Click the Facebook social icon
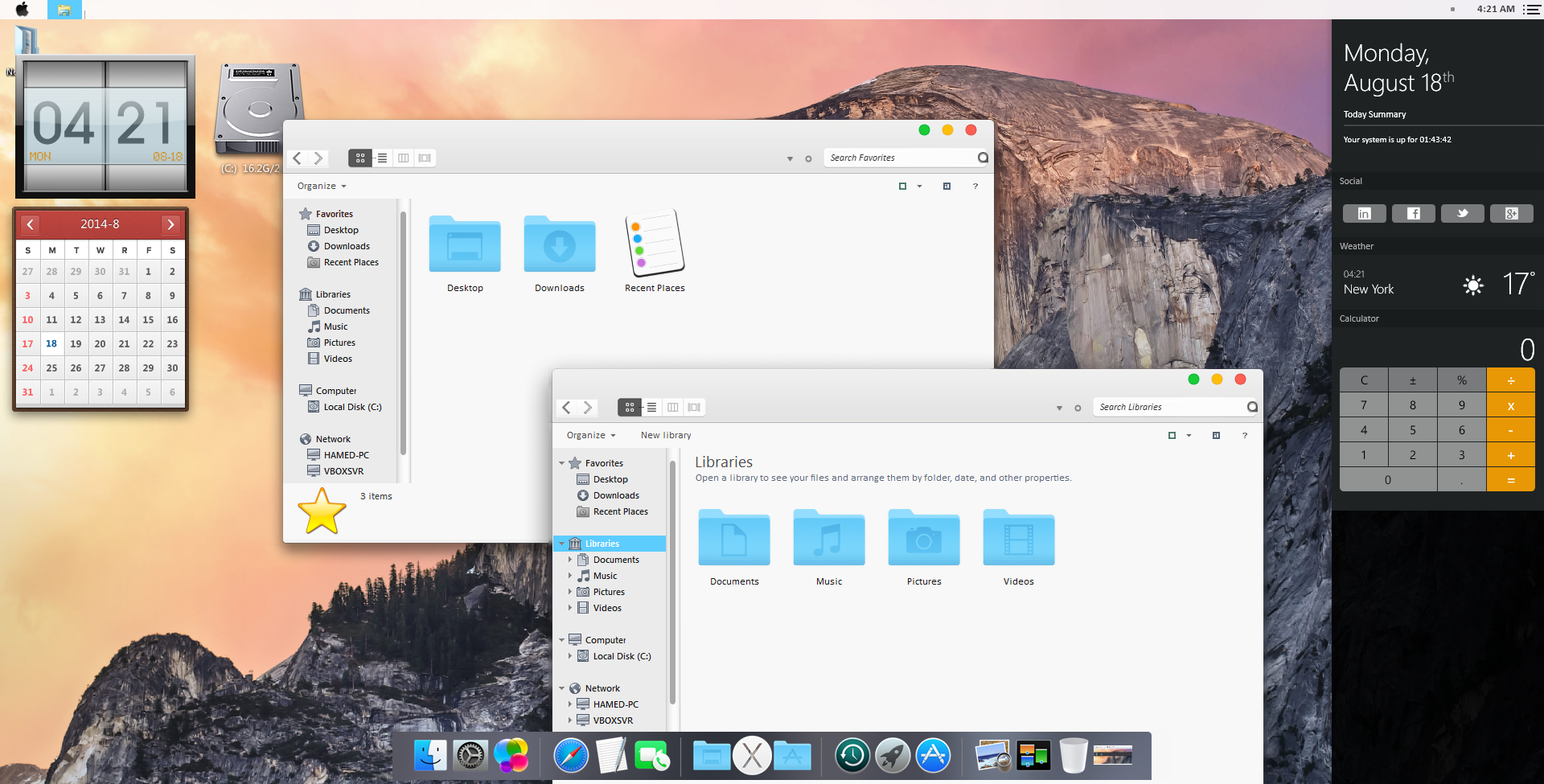The height and width of the screenshot is (784, 1544). 1413,213
